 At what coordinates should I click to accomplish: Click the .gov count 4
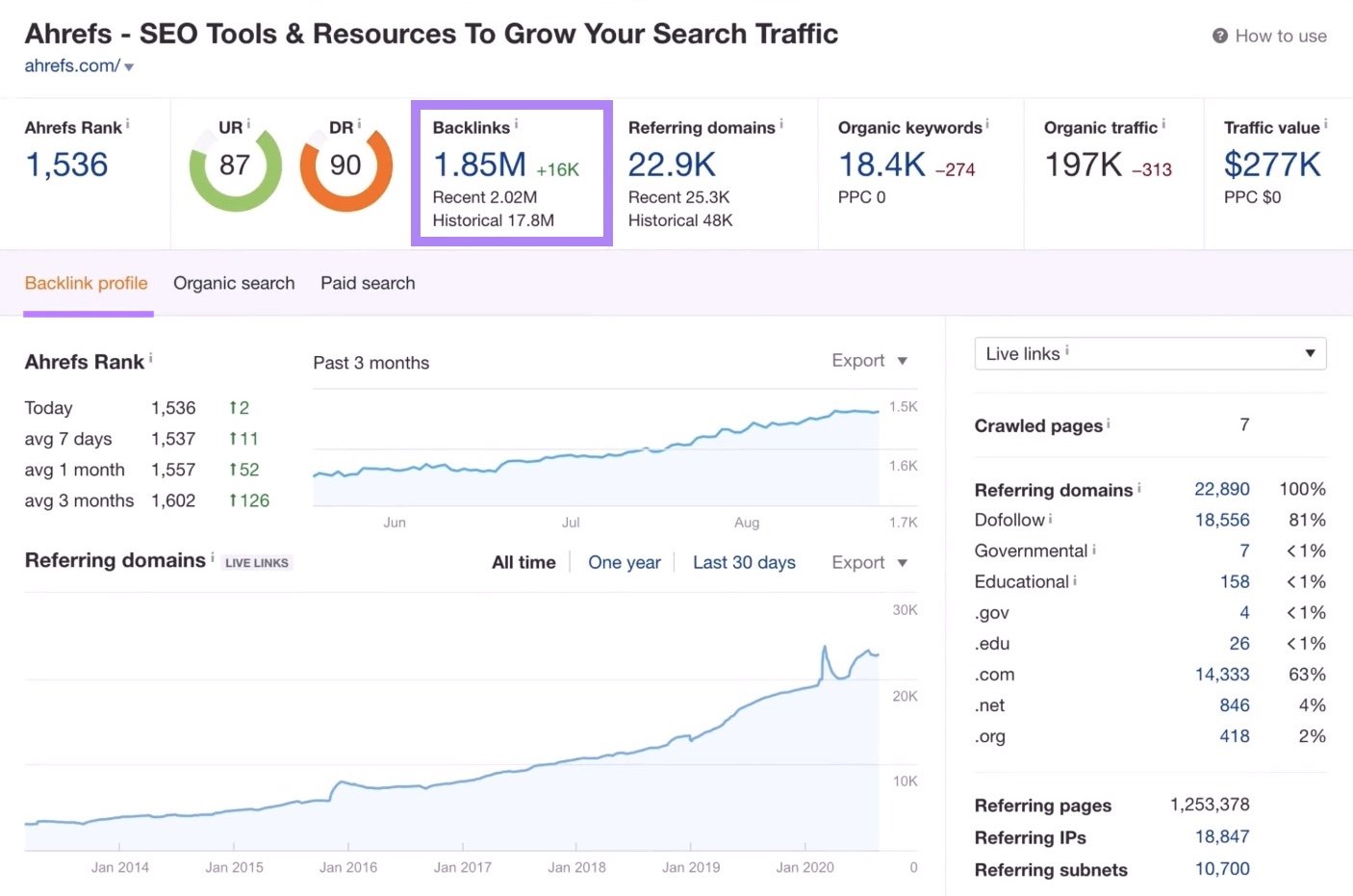[x=1244, y=612]
